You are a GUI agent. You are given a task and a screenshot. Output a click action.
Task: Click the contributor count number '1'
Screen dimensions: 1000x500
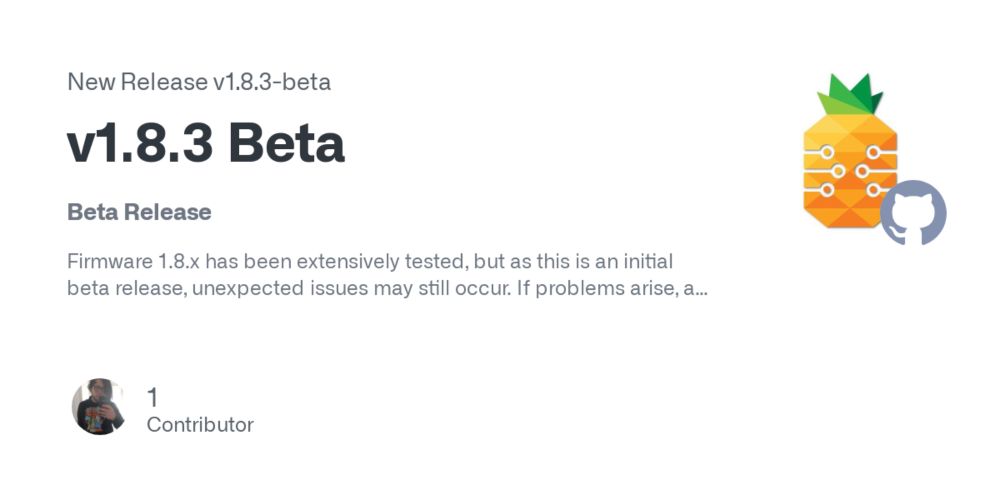point(152,398)
